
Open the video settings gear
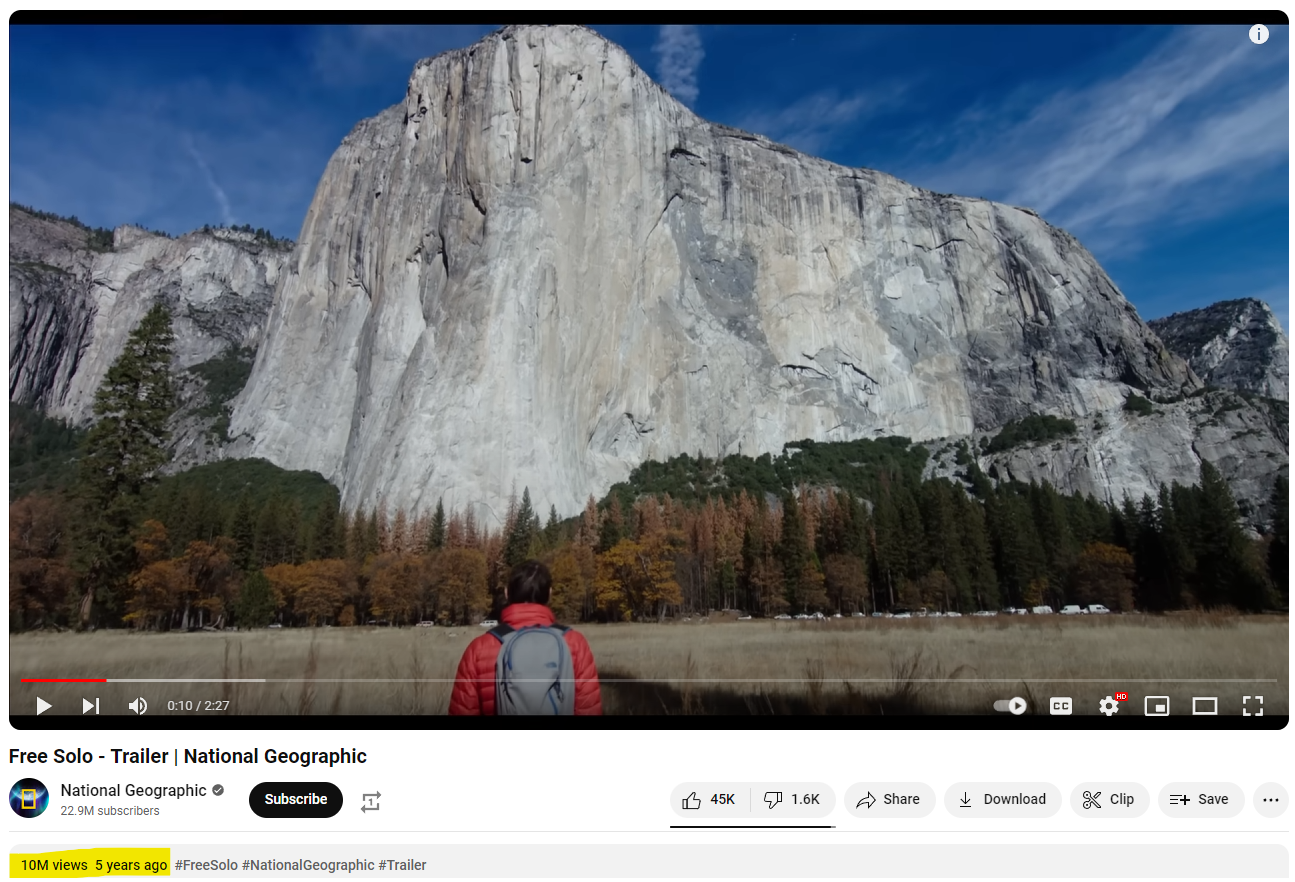tap(1109, 706)
